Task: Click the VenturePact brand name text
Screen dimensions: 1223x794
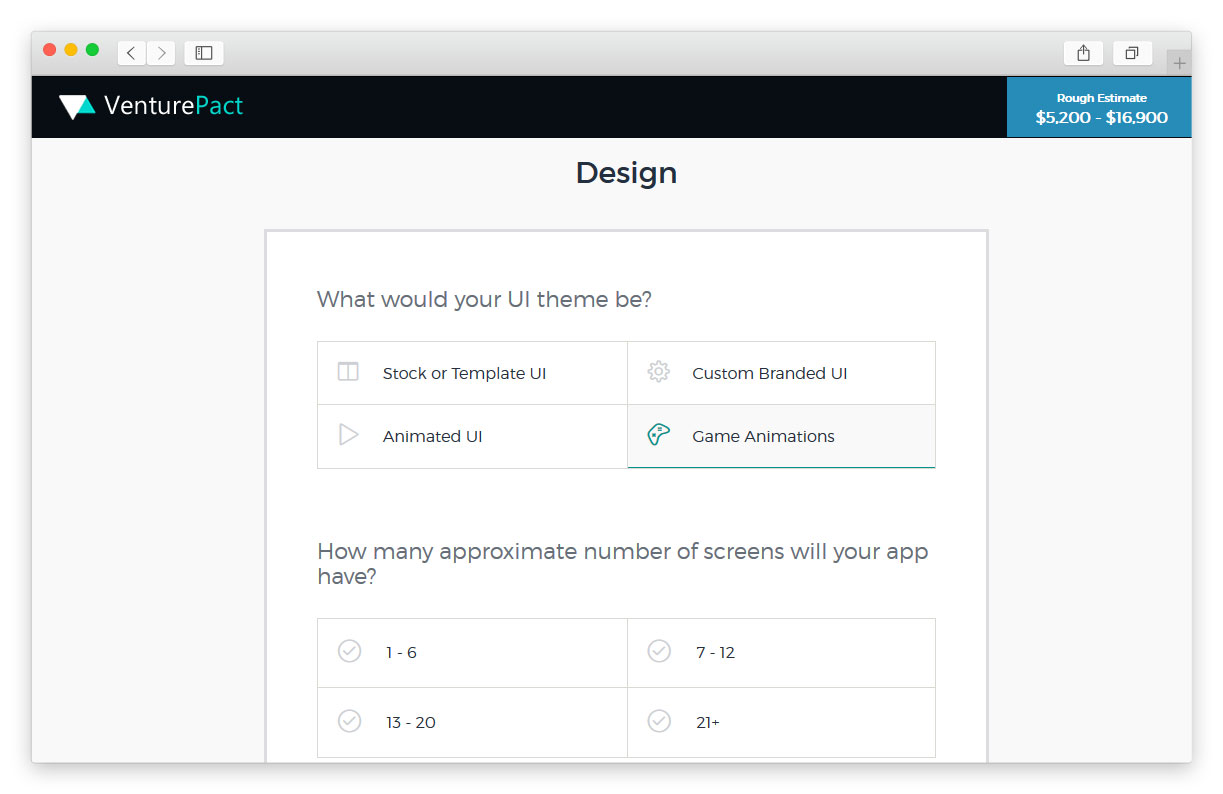Action: tap(173, 106)
